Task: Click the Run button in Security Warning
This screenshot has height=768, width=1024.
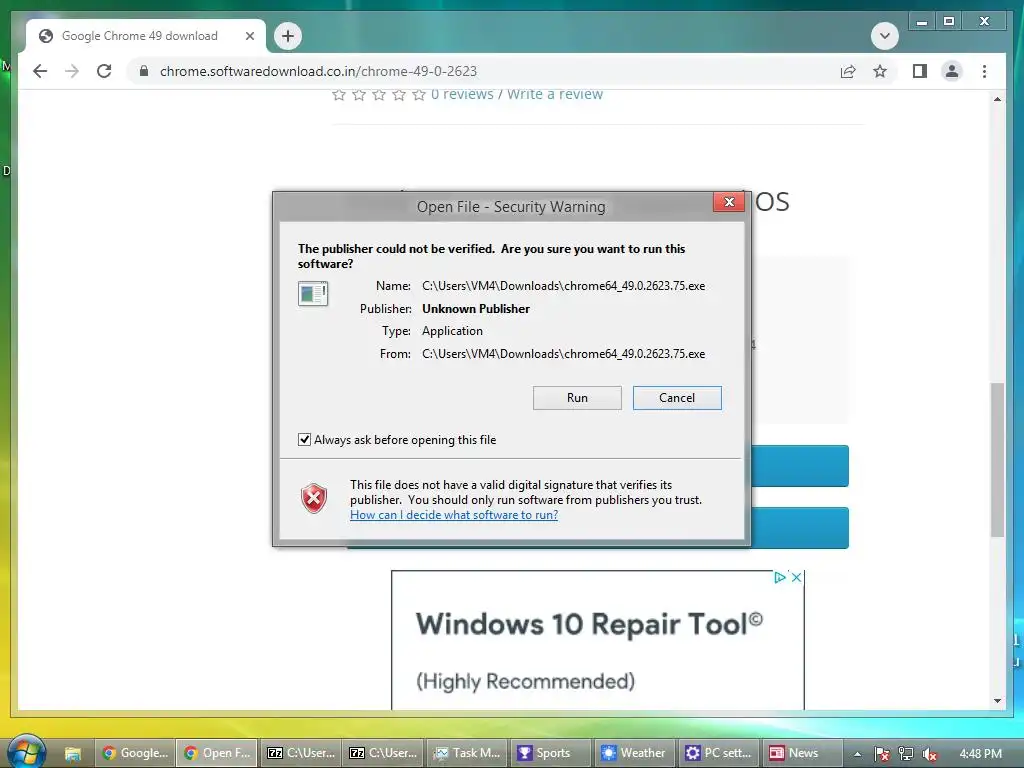Action: [x=577, y=398]
